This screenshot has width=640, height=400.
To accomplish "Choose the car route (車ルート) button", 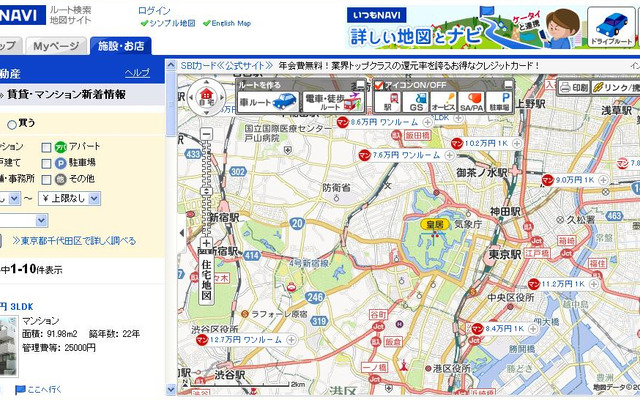I will 269,102.
